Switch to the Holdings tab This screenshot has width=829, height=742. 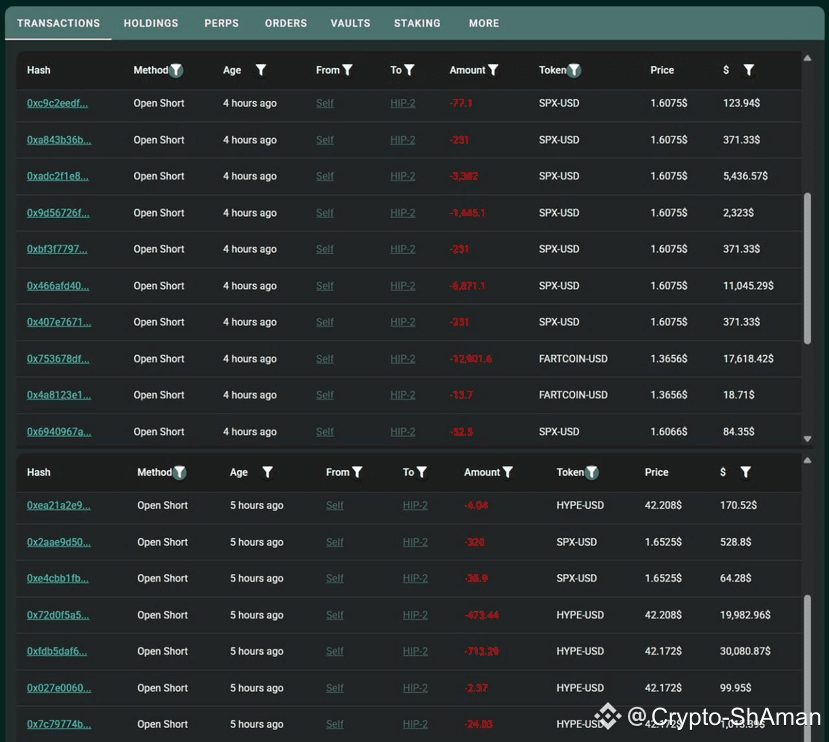click(151, 23)
